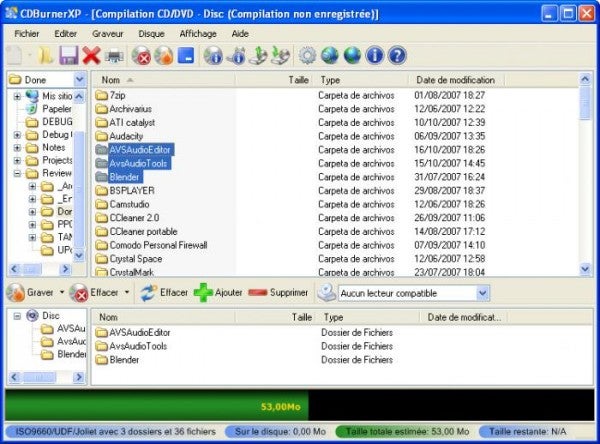This screenshot has width=600, height=444.
Task: Open the dropdown arrow next to Graver
Action: (62, 292)
